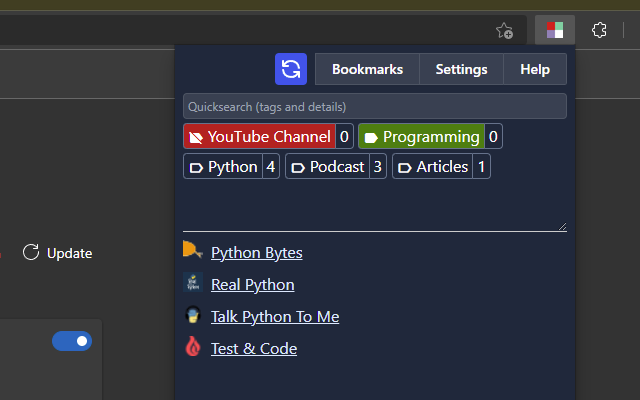The width and height of the screenshot is (640, 400).
Task: Click the Python Bytes favicon
Action: pos(193,250)
